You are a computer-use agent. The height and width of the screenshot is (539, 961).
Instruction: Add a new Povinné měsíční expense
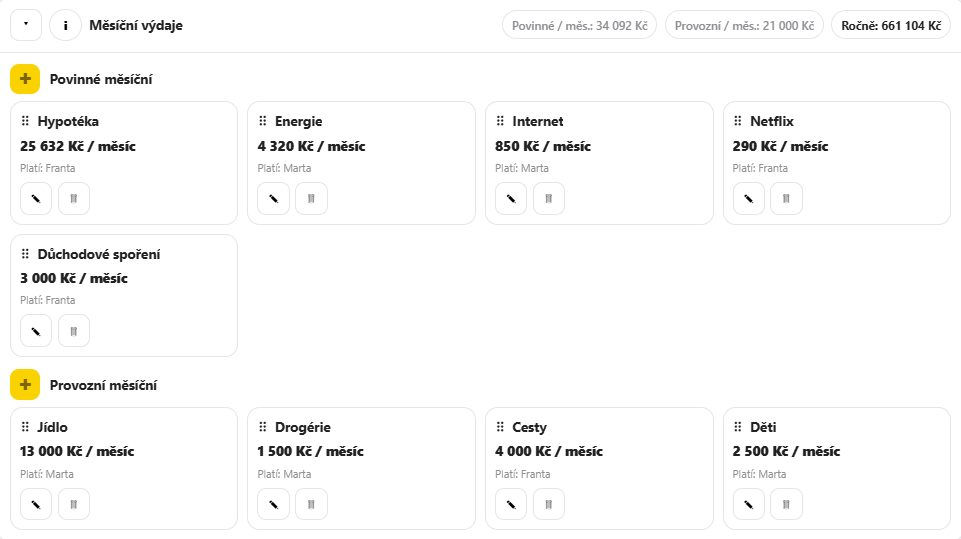25,79
